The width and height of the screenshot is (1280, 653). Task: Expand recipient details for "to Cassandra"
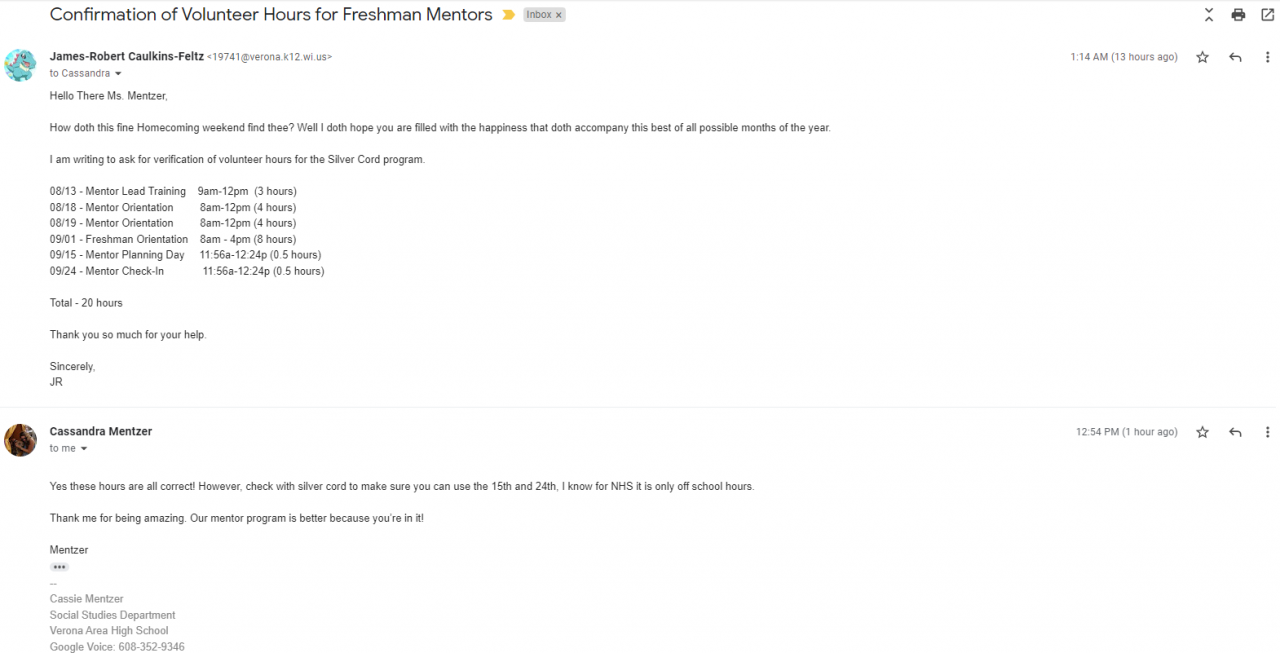pos(118,74)
